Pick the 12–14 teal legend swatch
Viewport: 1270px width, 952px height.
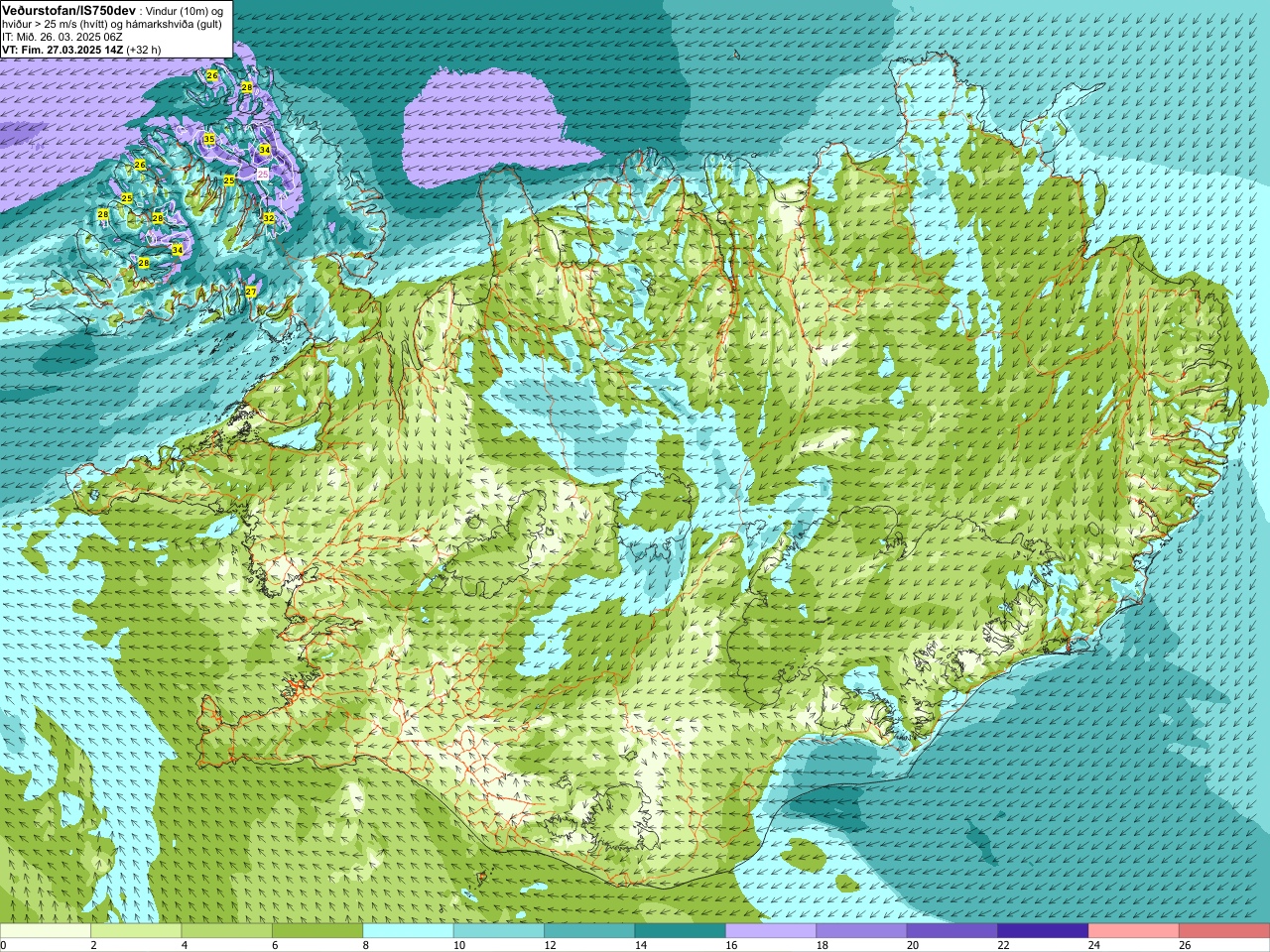(589, 931)
